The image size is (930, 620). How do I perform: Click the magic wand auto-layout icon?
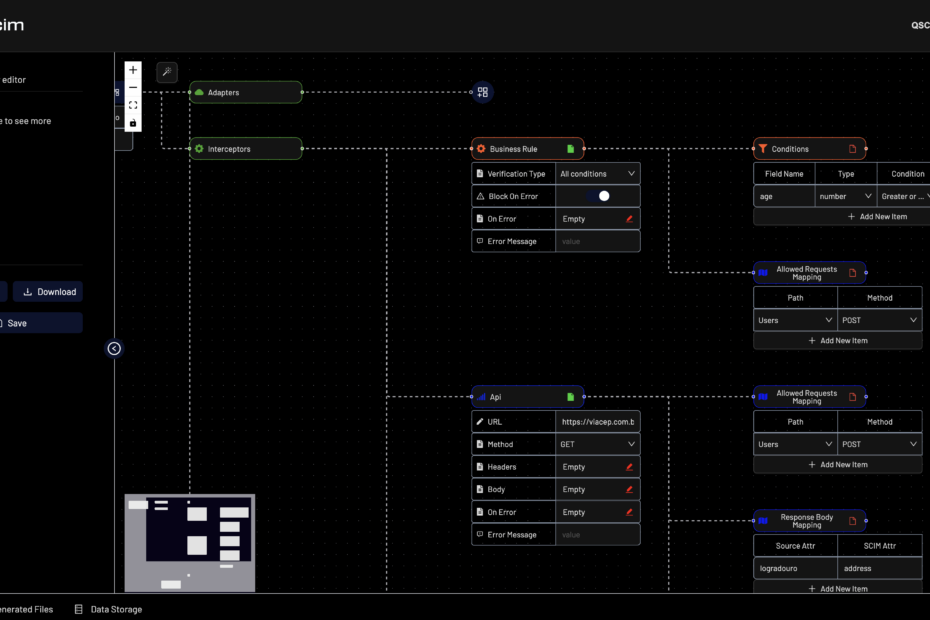[167, 72]
